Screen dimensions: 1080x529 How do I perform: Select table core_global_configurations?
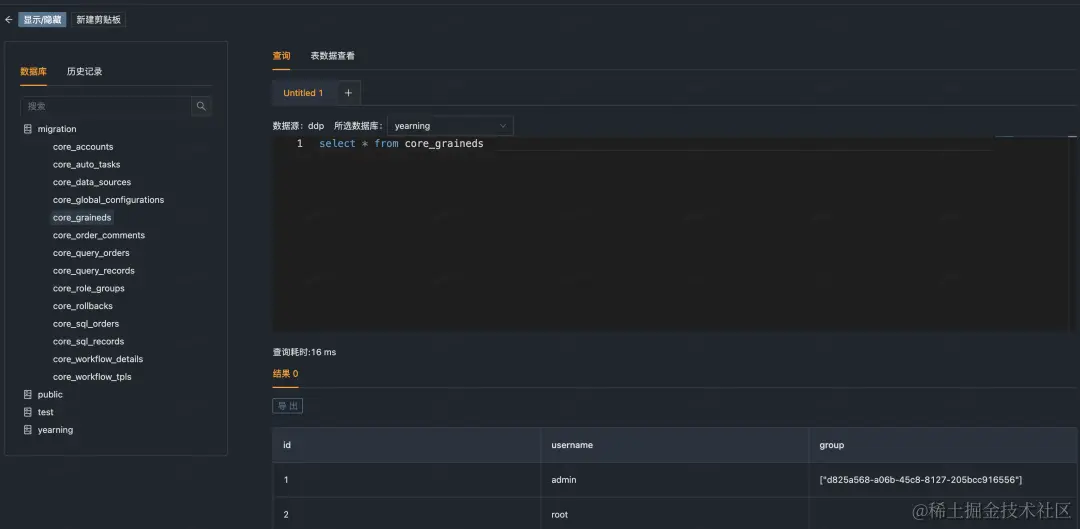tap(109, 200)
